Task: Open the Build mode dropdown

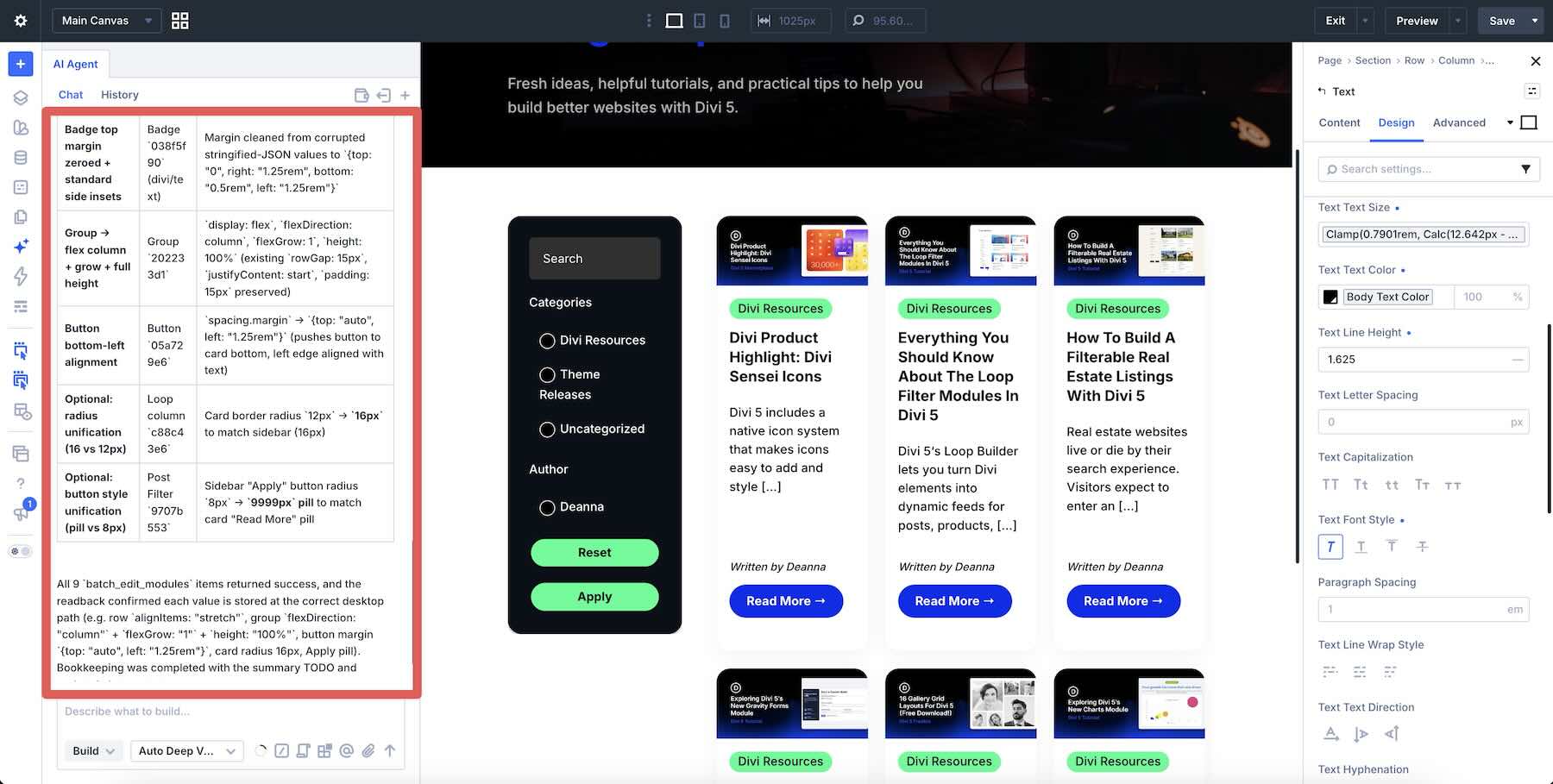Action: click(93, 750)
